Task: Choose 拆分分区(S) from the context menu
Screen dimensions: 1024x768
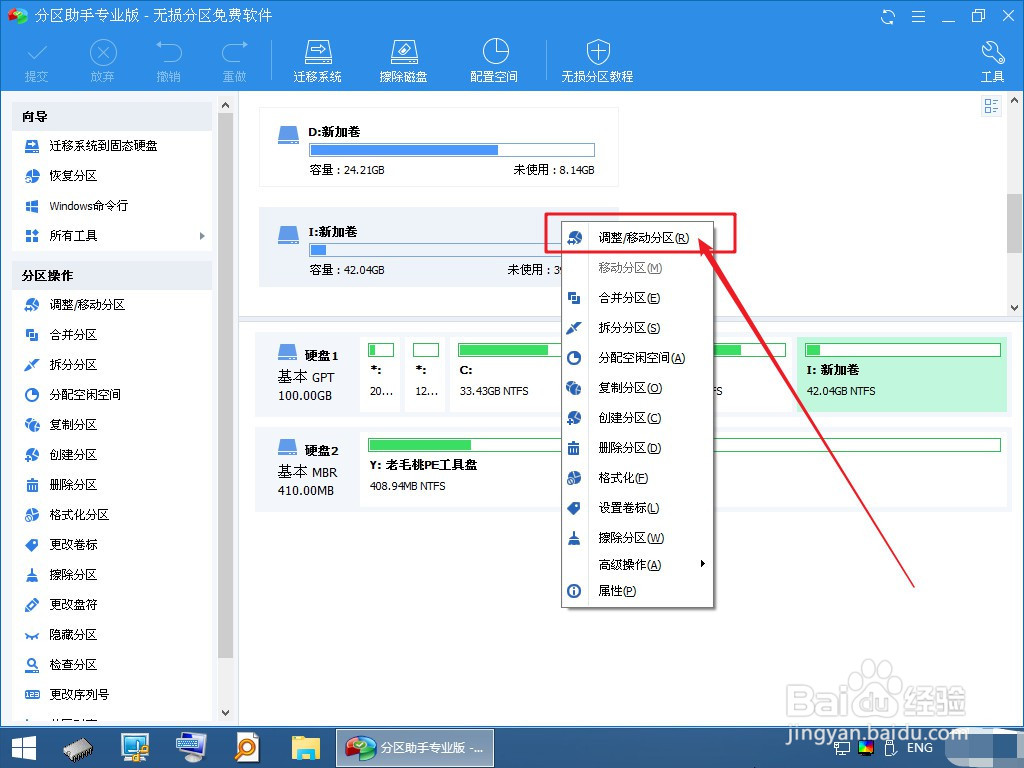Action: click(637, 328)
